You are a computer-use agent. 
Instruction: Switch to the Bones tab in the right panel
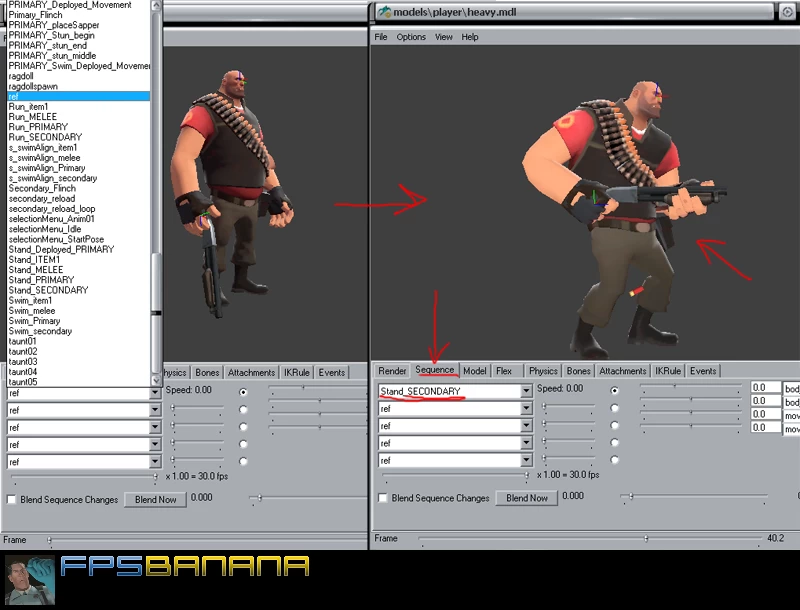click(x=578, y=370)
